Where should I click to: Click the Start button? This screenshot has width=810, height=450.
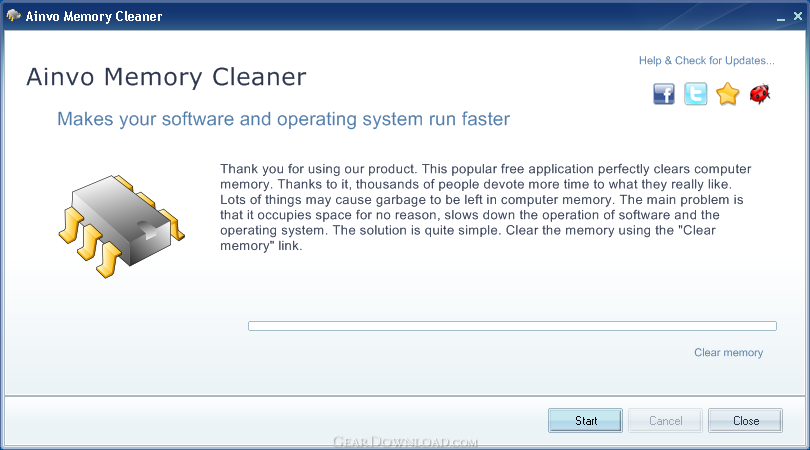585,421
